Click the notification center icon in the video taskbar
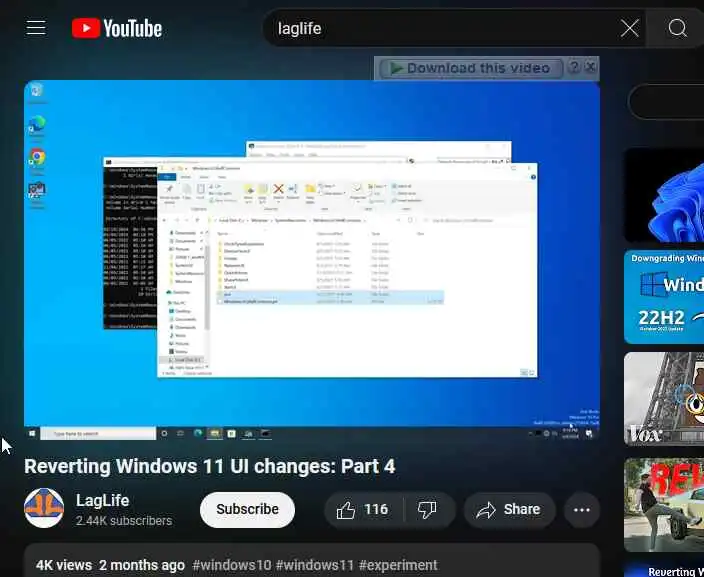Viewport: 704px width, 577px height. pos(590,434)
